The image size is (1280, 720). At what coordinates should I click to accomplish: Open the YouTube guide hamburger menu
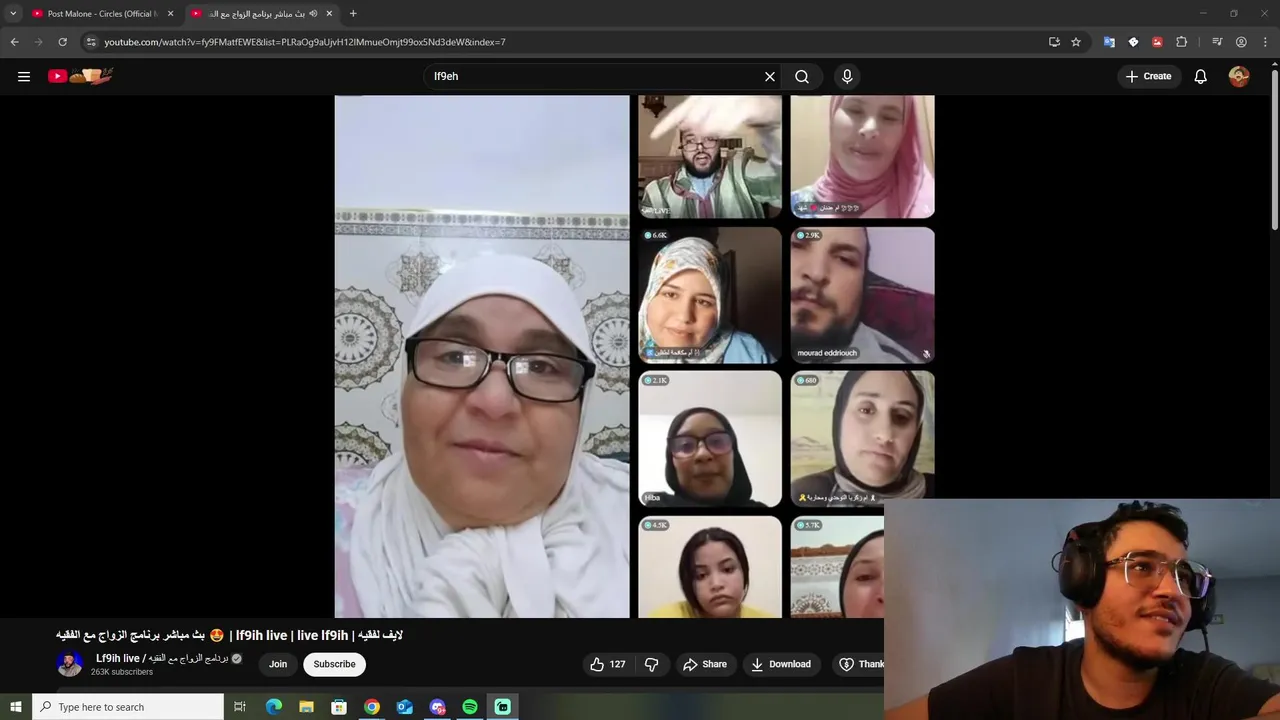pyautogui.click(x=24, y=76)
